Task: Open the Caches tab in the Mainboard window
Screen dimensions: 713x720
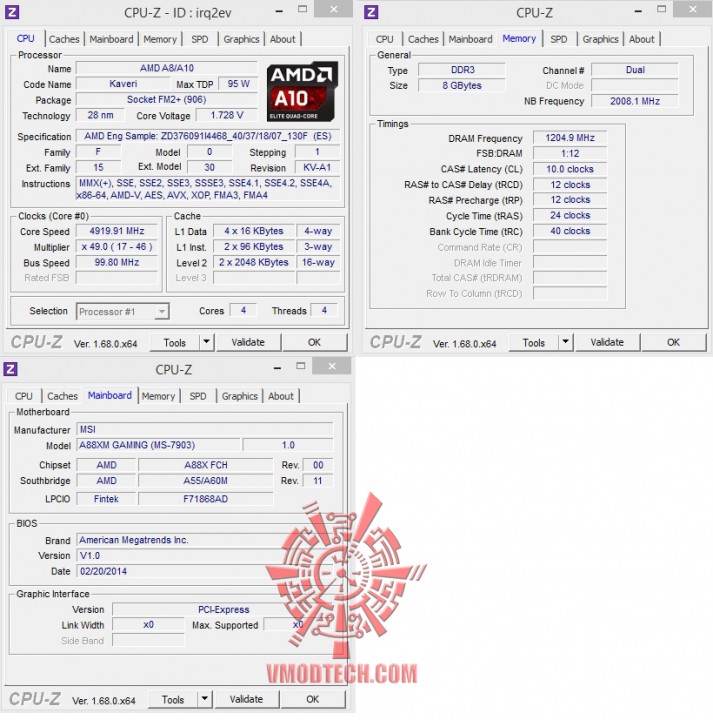Action: tap(62, 396)
